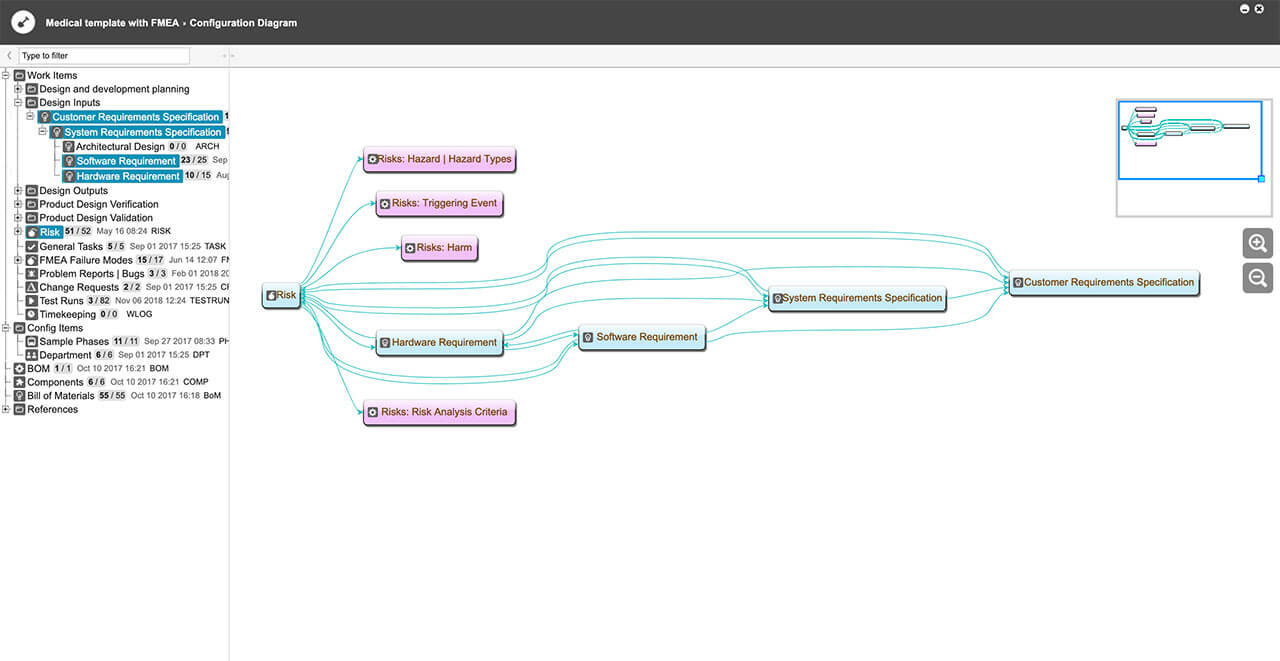Expand Product Design Validation folder
The image size is (1280, 661).
tap(18, 217)
